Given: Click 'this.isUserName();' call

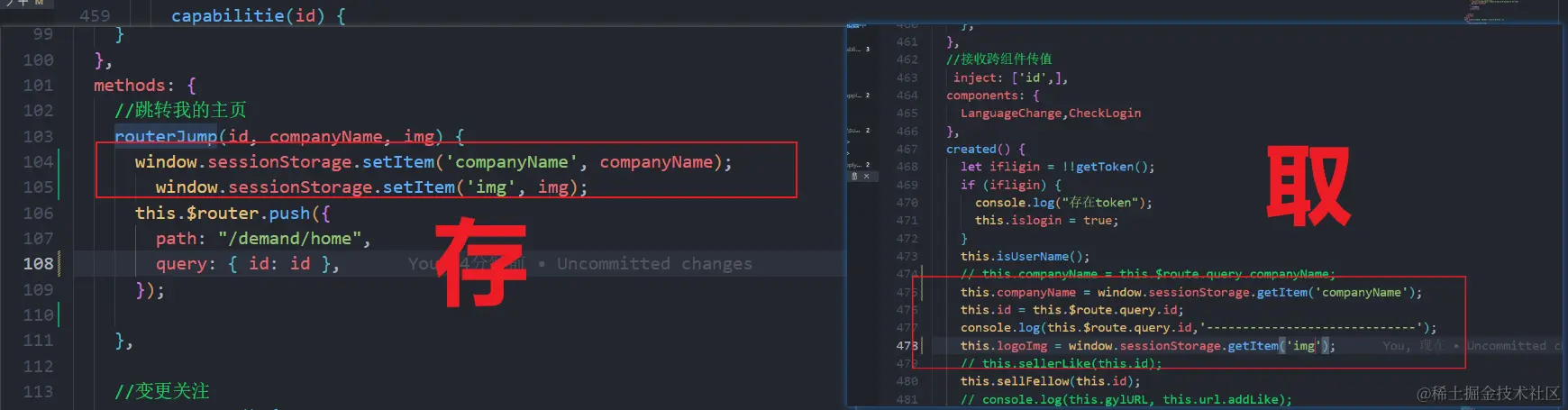Looking at the screenshot, I should 1026,257.
